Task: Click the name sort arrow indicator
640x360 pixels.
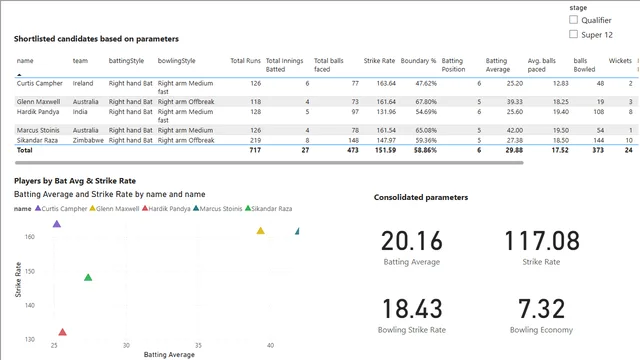Action: [x=19, y=75]
